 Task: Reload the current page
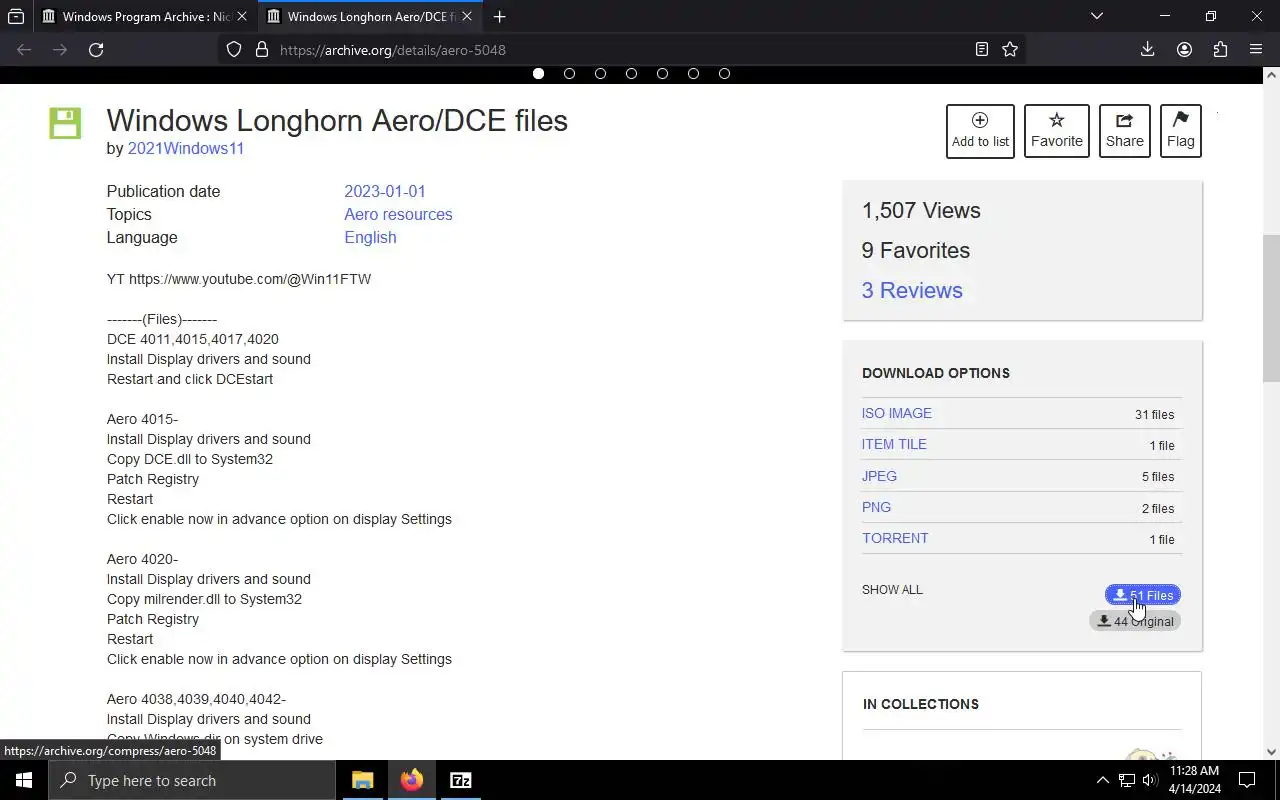tap(96, 49)
